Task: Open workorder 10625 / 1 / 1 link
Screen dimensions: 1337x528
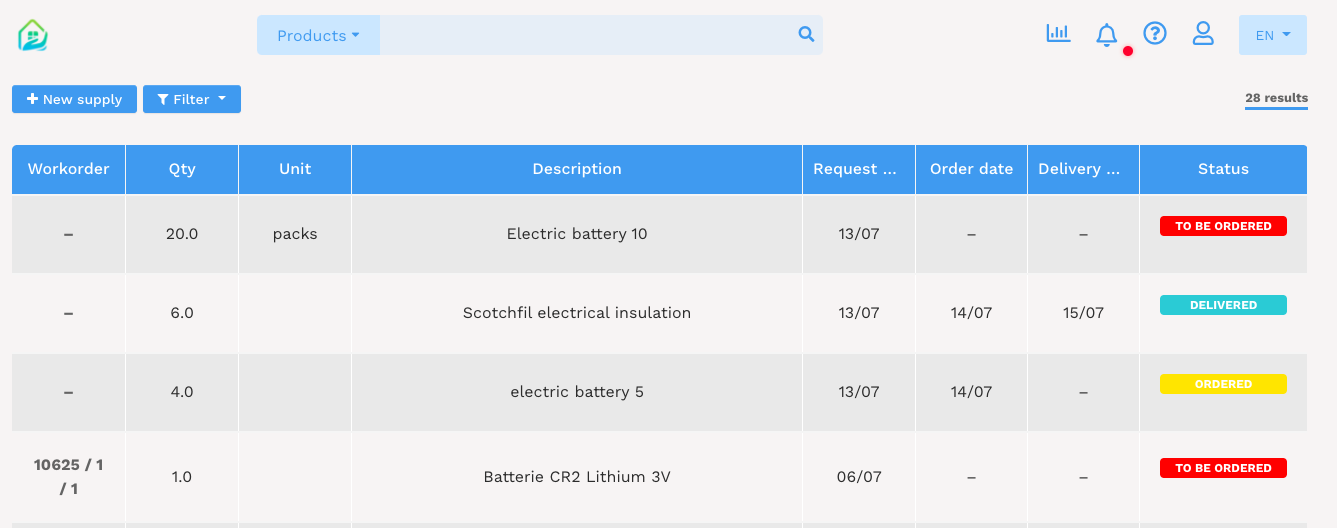Action: 68,476
